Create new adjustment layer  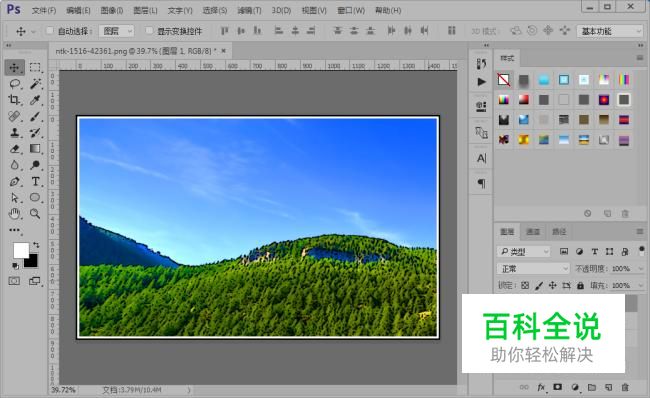coord(575,387)
